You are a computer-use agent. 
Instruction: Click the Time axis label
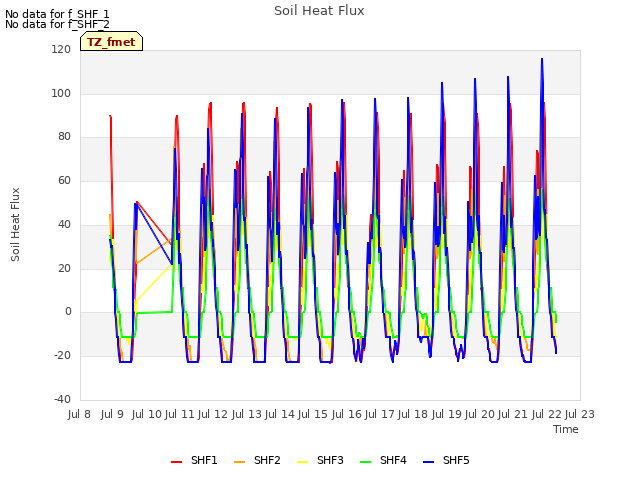[566, 429]
